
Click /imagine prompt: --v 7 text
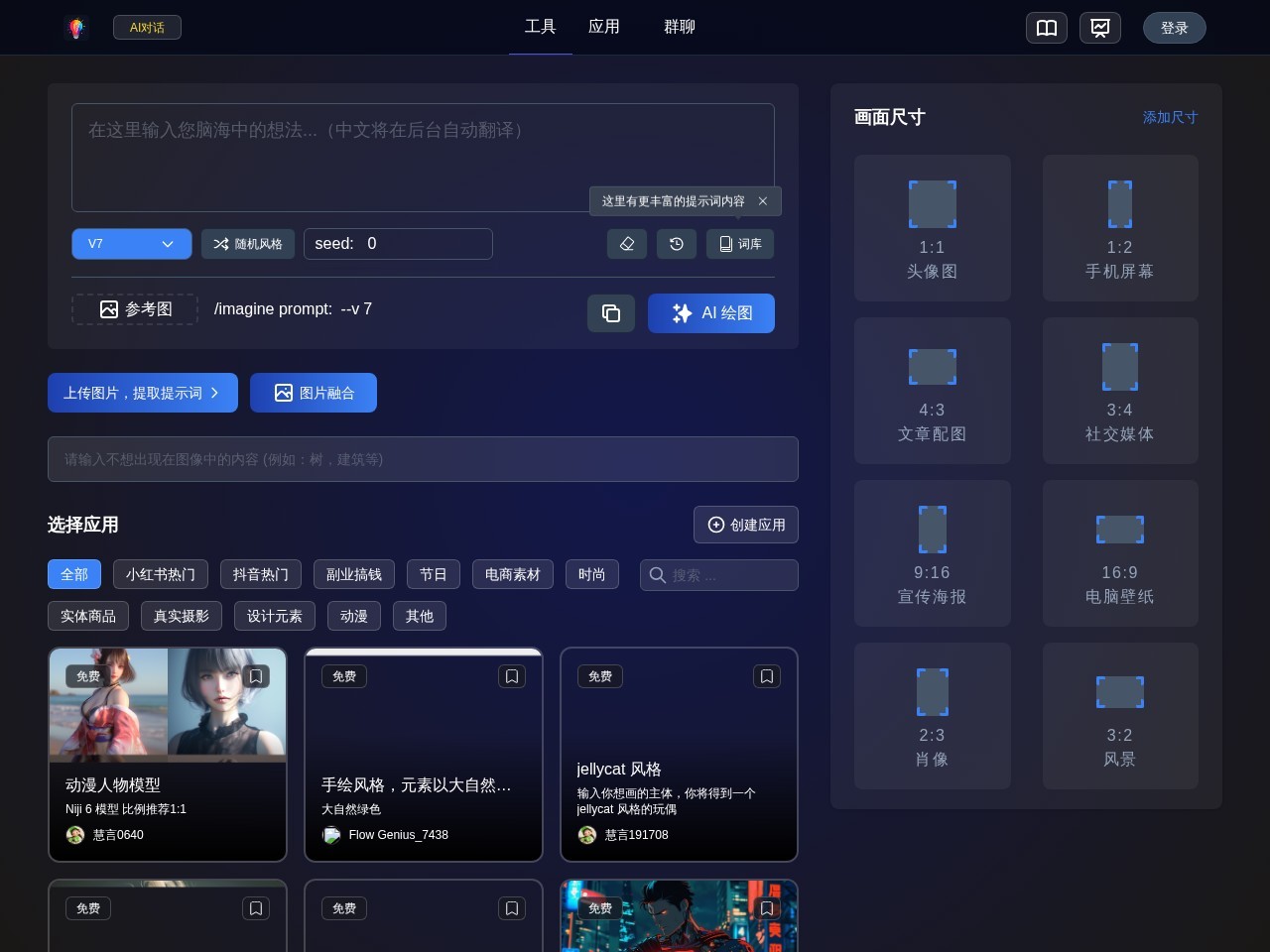tap(293, 309)
